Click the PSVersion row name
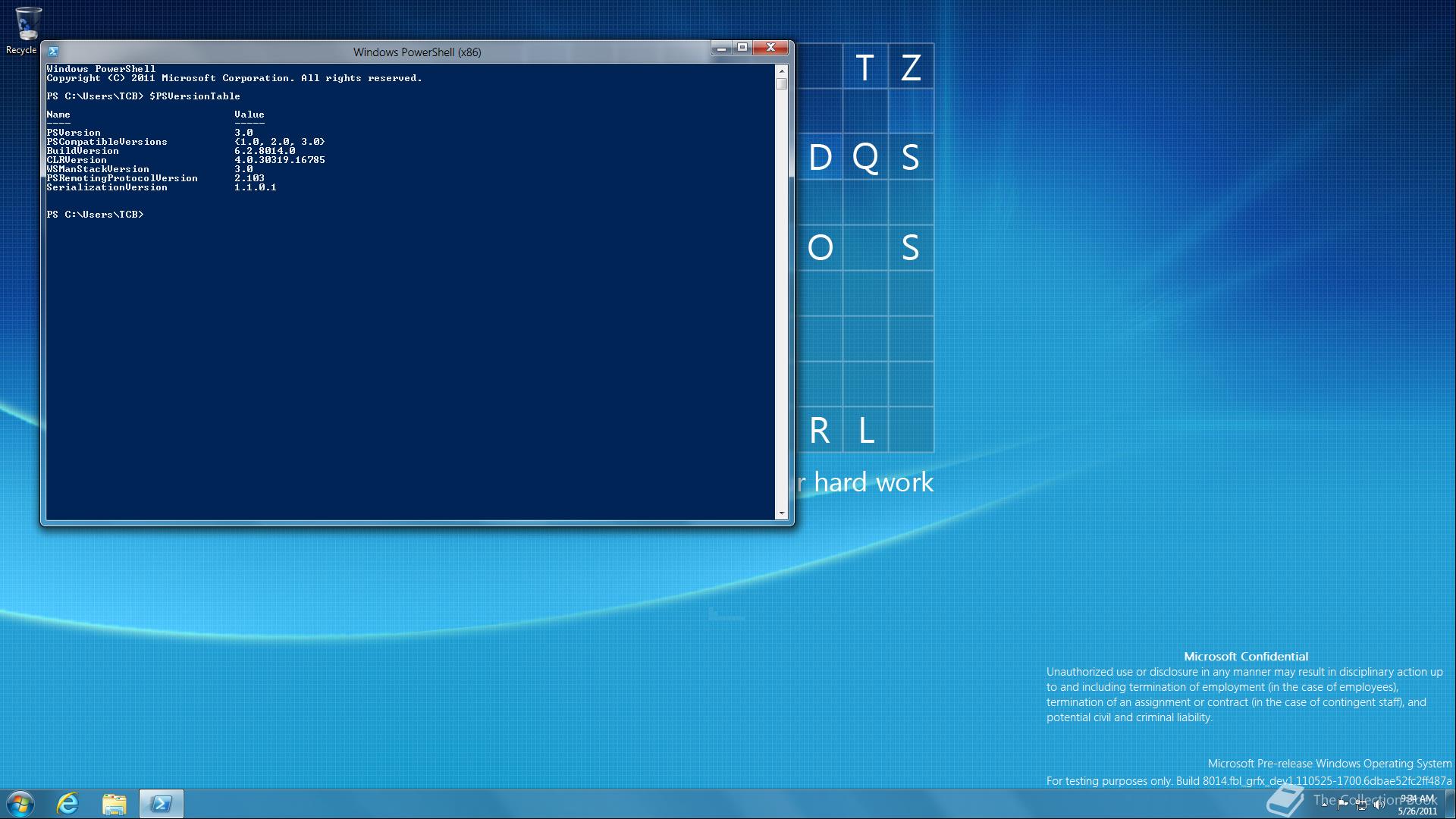 tap(74, 133)
